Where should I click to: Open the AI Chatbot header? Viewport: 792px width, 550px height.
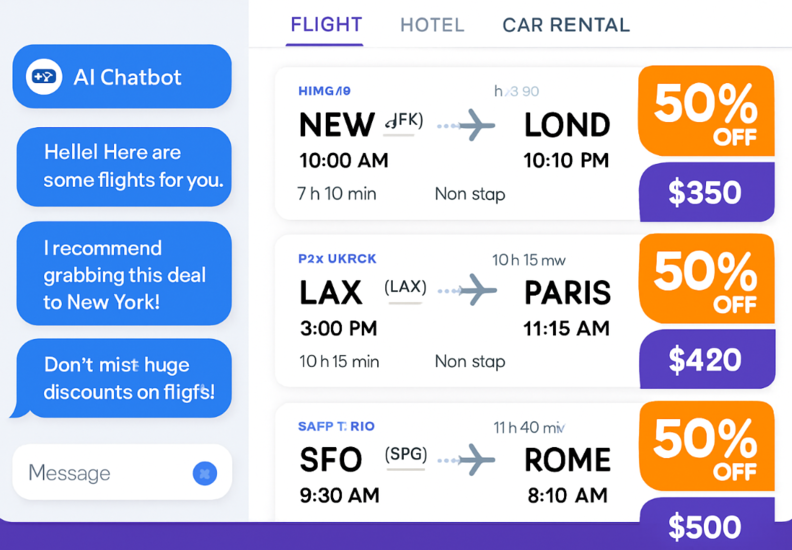pos(122,76)
